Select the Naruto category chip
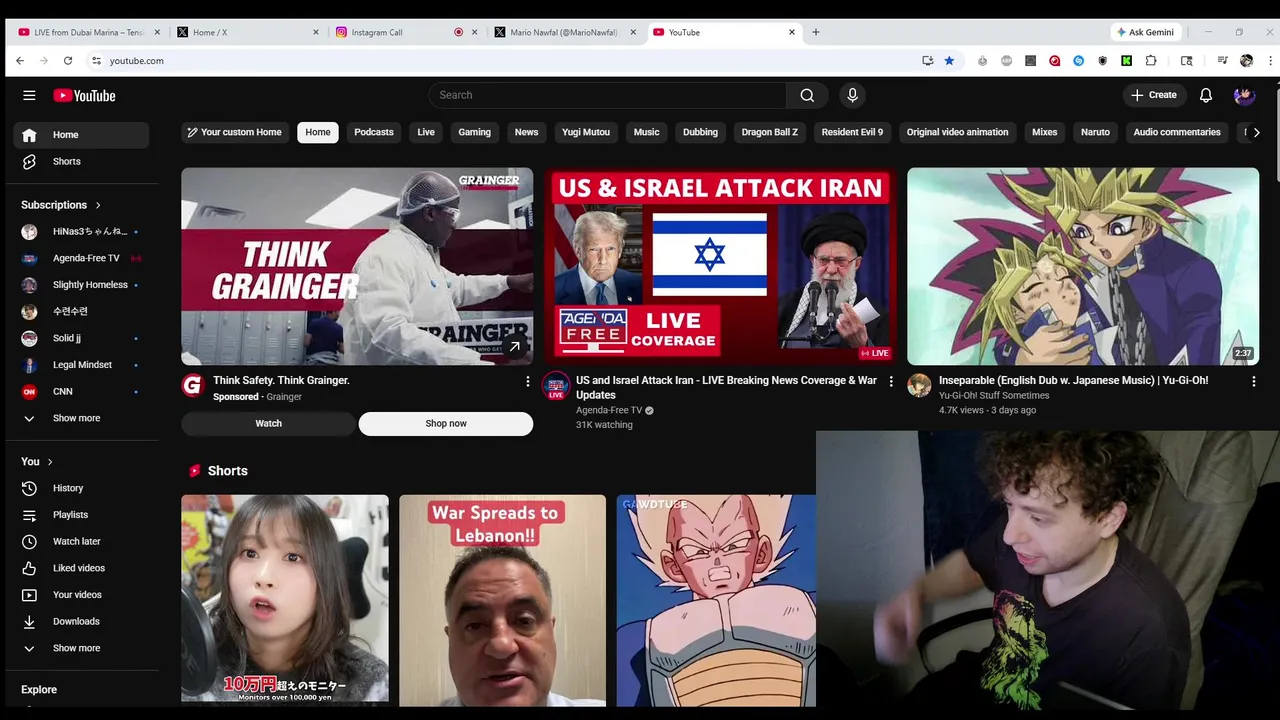The width and height of the screenshot is (1280, 720). point(1095,132)
